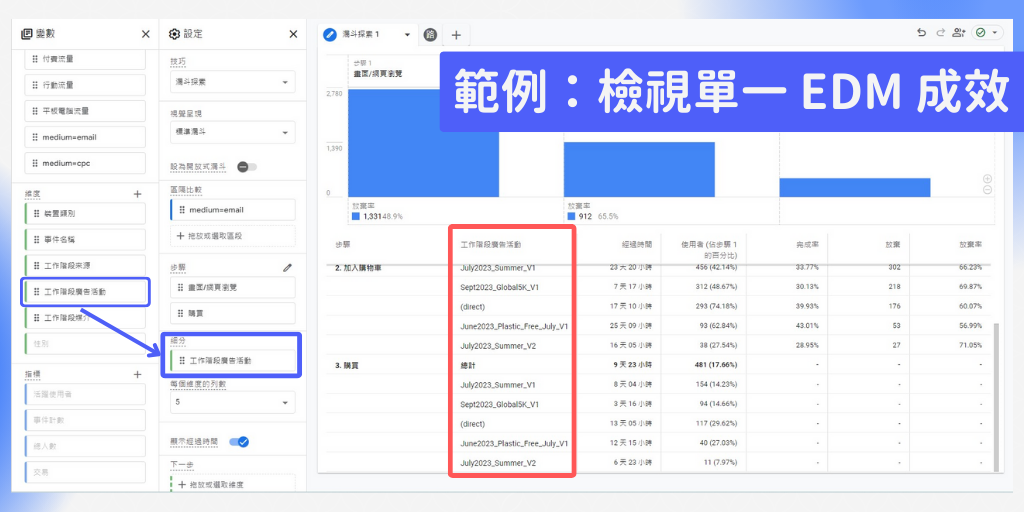The width and height of the screenshot is (1024, 512).
Task: Click the pencil icon on 漏斗探索 1 tab
Action: (330, 34)
